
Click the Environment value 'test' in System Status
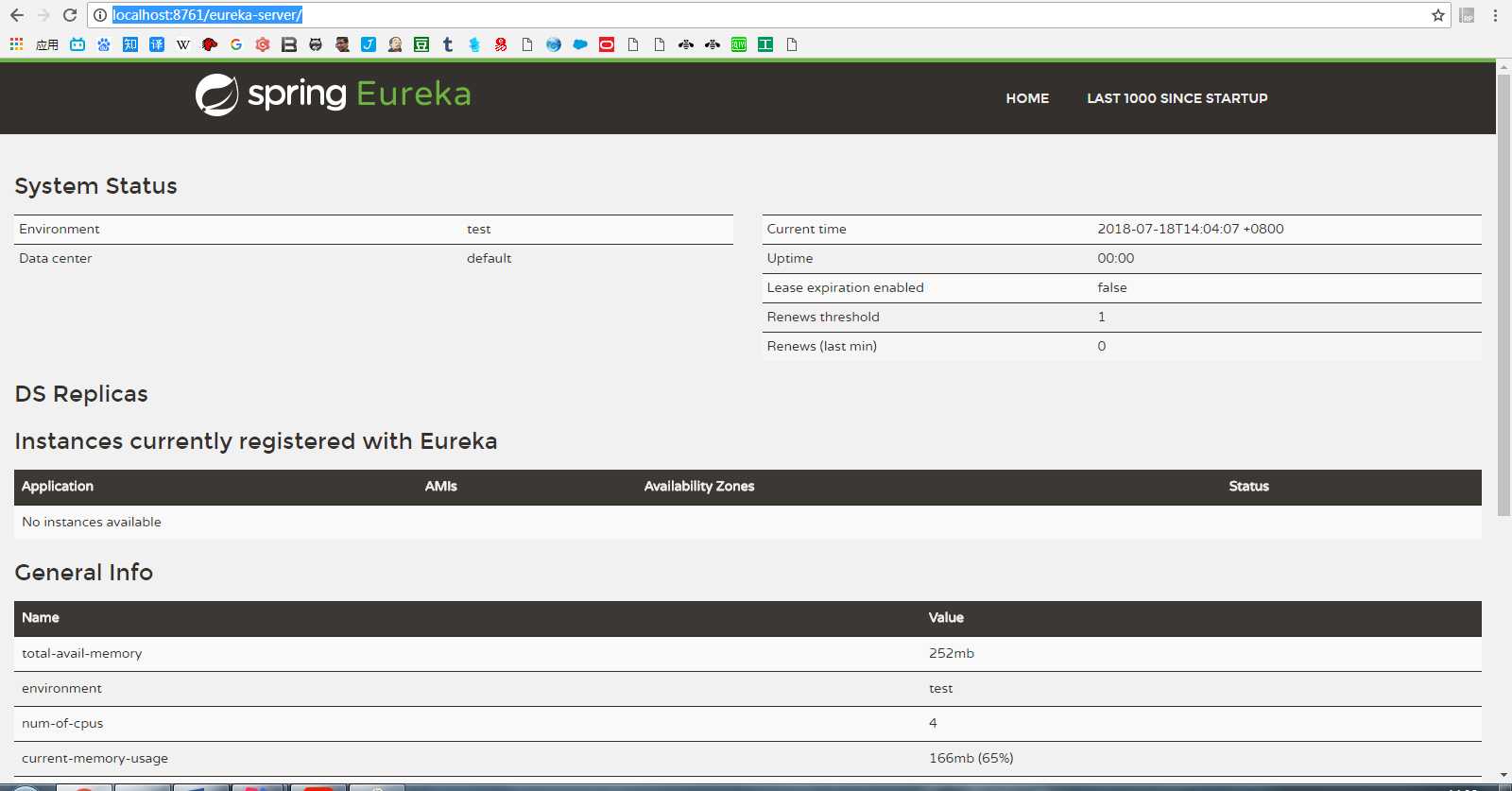click(x=478, y=230)
